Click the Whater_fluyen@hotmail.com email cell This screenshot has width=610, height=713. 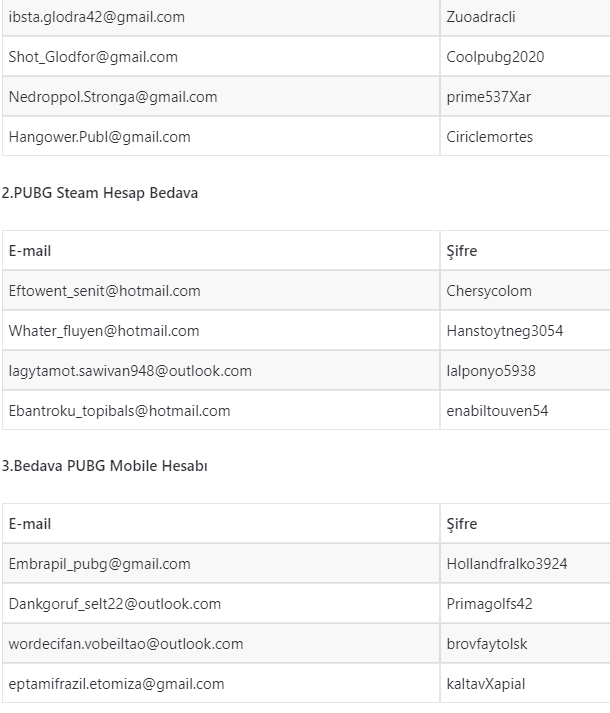point(104,331)
